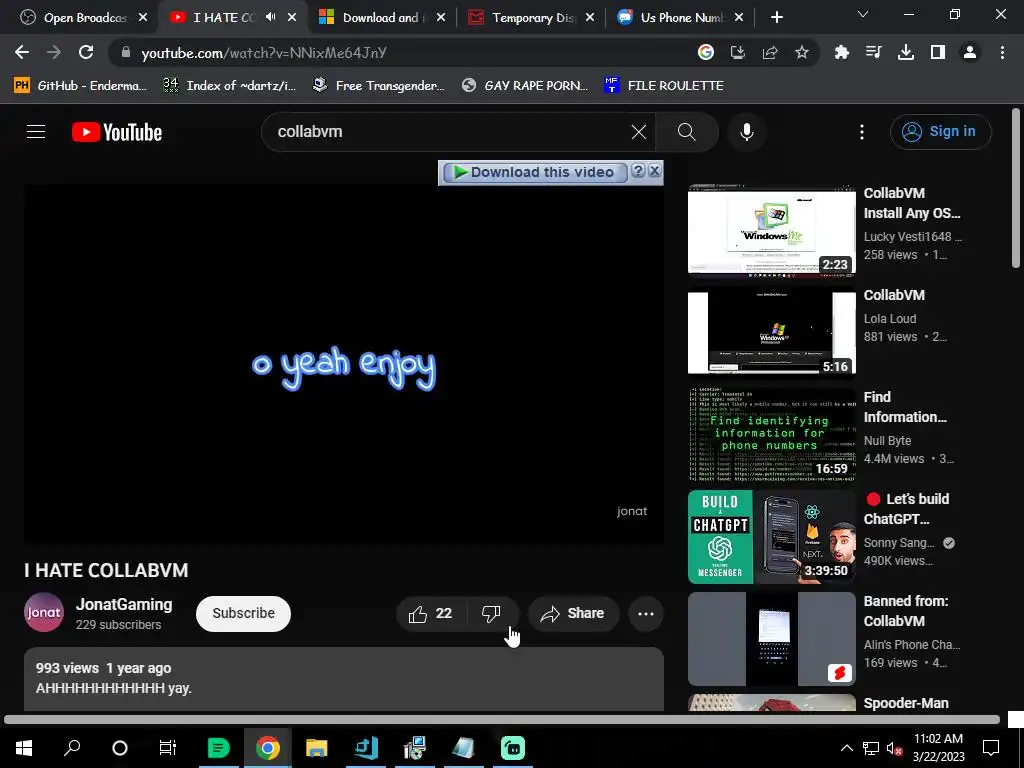
Task: Click the Google icon in address bar
Action: (705, 52)
